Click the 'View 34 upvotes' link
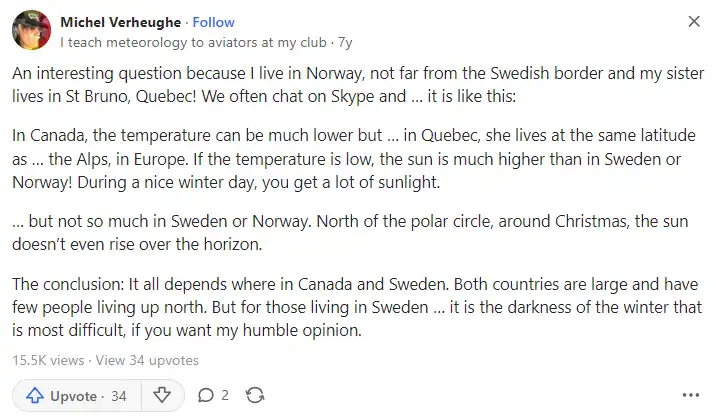 point(147,360)
